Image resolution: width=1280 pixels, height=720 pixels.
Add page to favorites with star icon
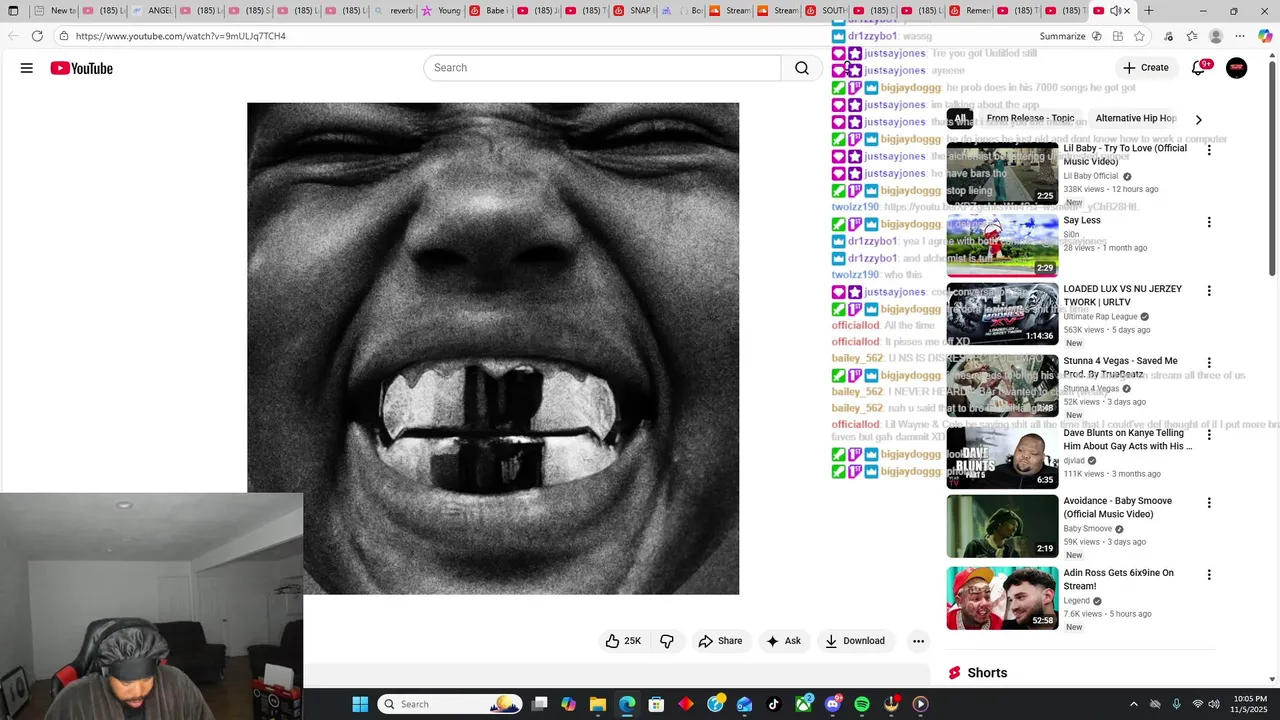point(1139,36)
